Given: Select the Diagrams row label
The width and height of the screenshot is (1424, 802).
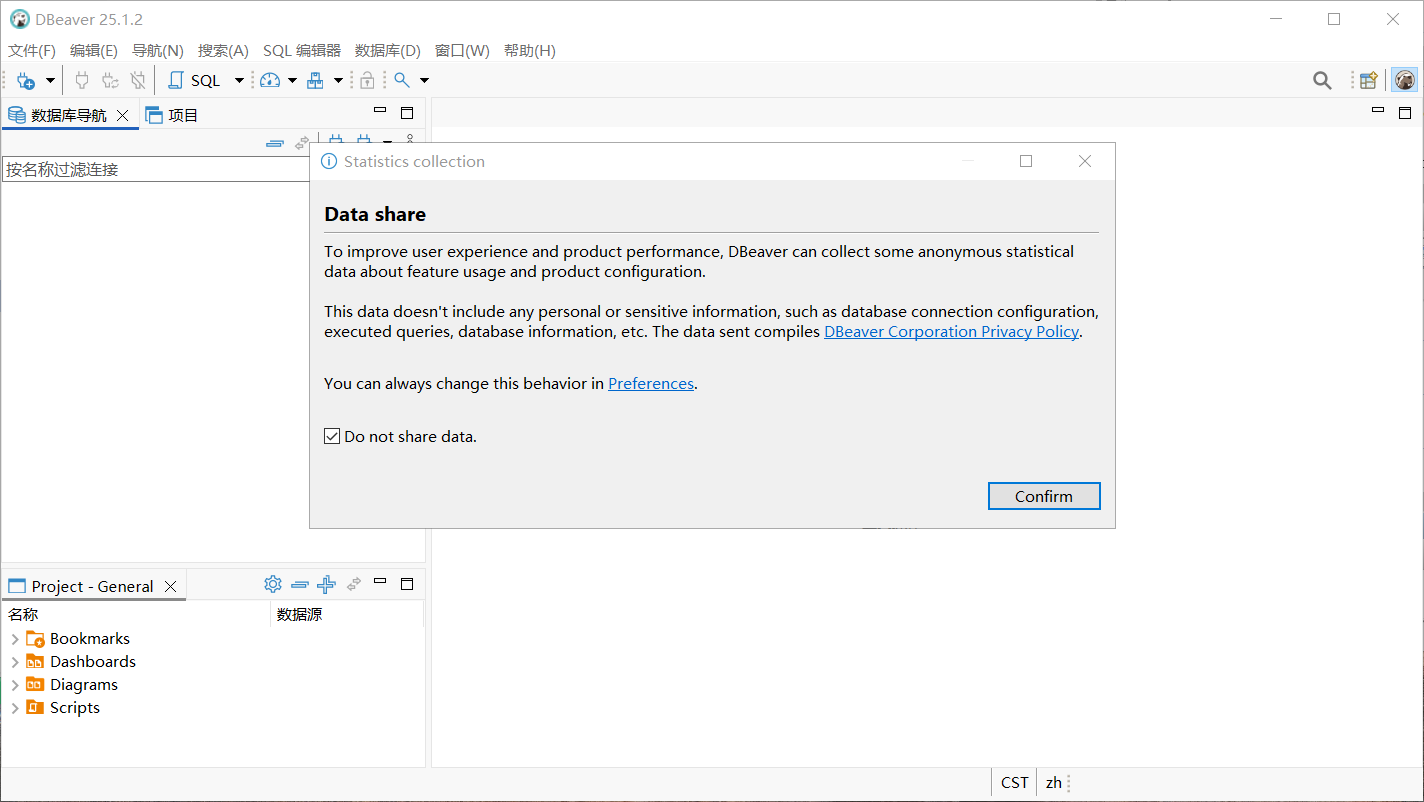Looking at the screenshot, I should [84, 685].
